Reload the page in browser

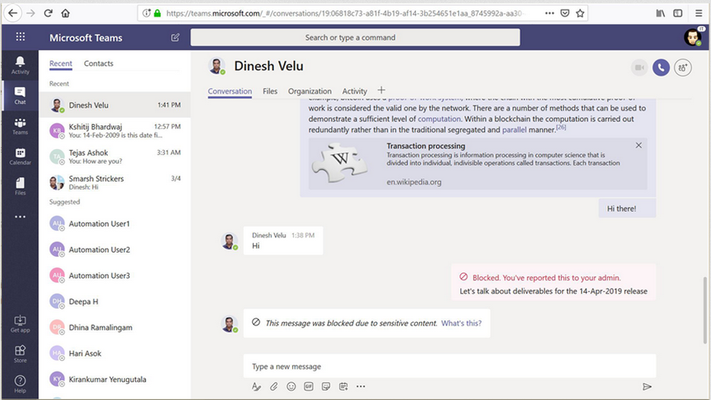pos(48,13)
